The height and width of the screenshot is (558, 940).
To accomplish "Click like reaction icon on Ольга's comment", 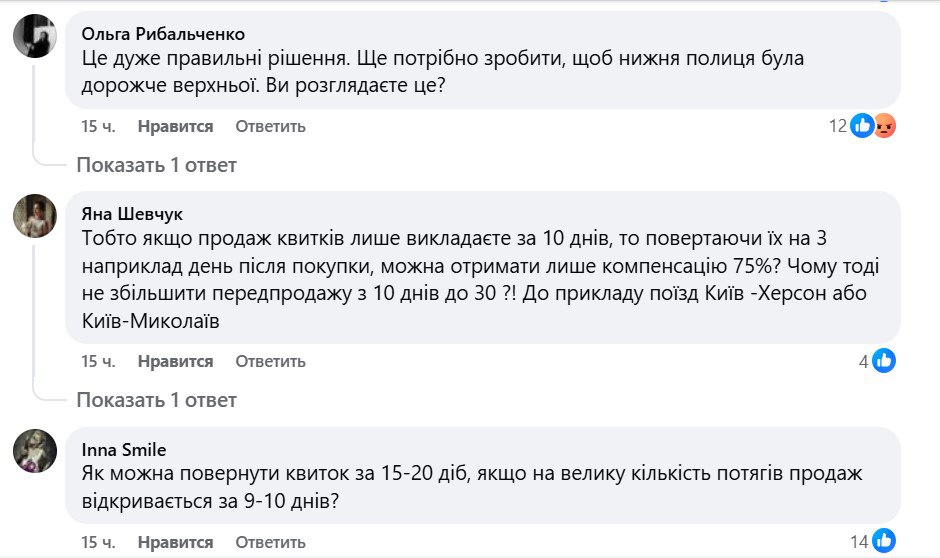I will pos(862,126).
